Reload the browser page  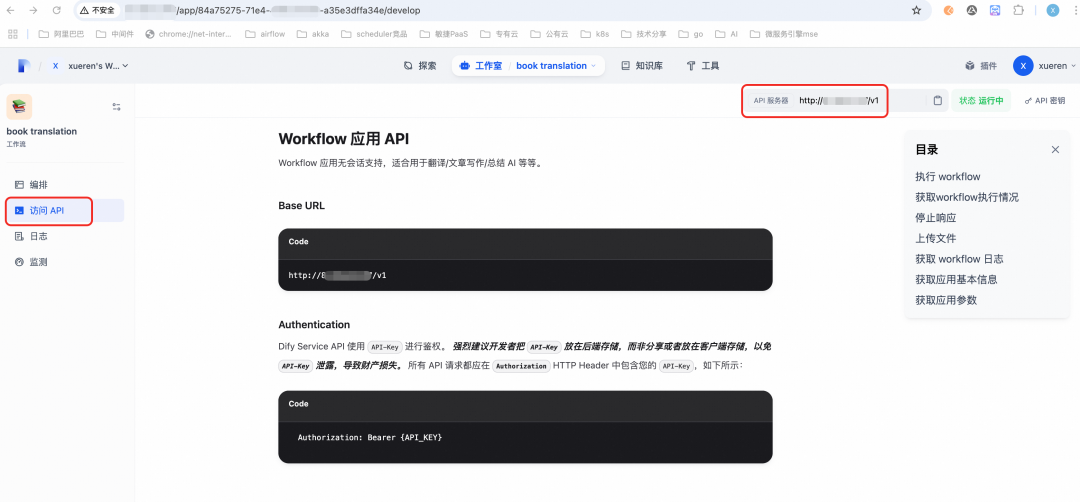click(x=56, y=10)
